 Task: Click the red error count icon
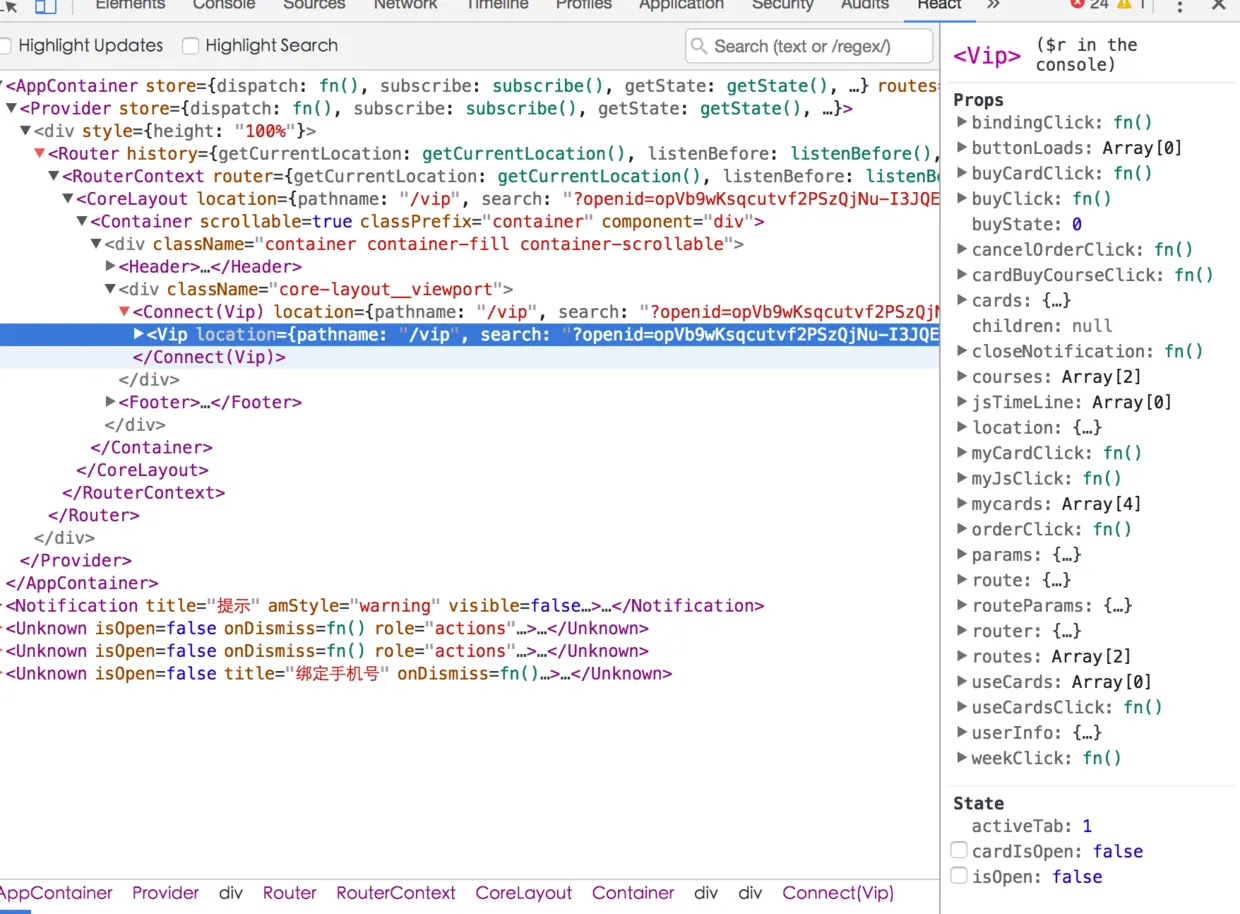point(1077,5)
